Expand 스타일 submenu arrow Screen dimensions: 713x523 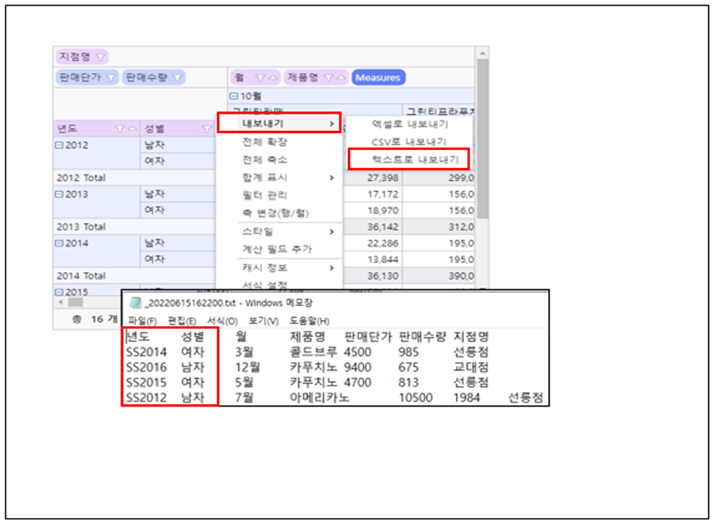tap(331, 232)
